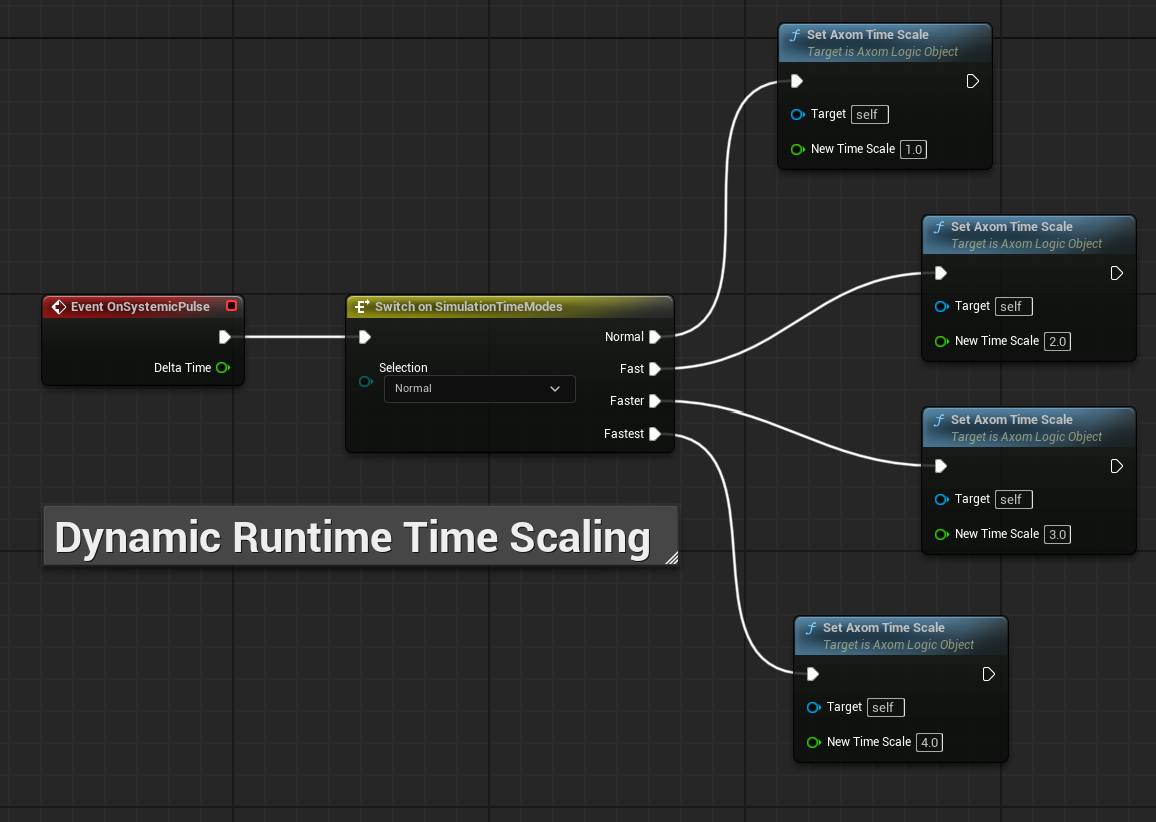The width and height of the screenshot is (1156, 822).
Task: Open the Selection dropdown showing Normal
Action: pyautogui.click(x=479, y=389)
